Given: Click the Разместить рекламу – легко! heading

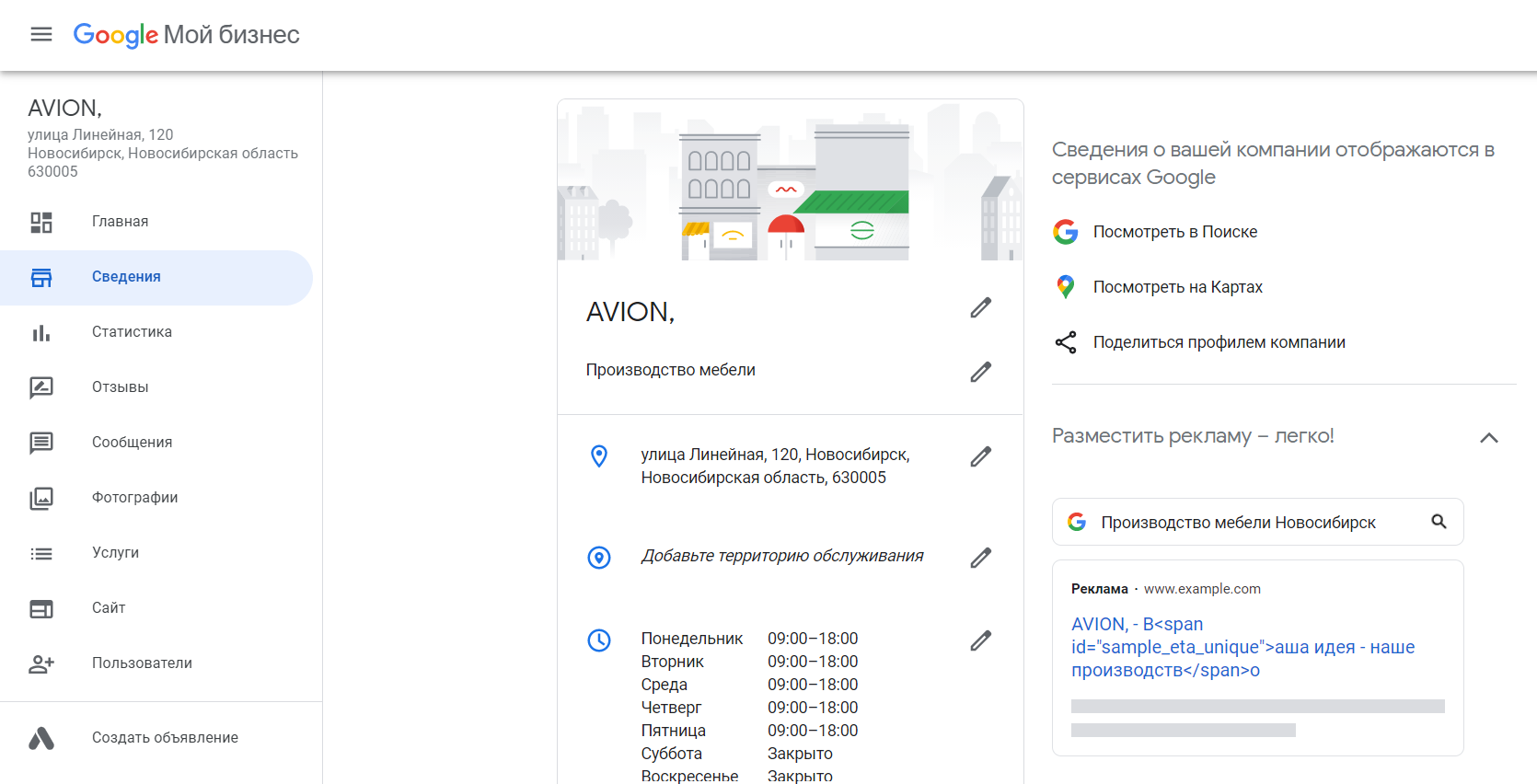Looking at the screenshot, I should click(x=1193, y=436).
